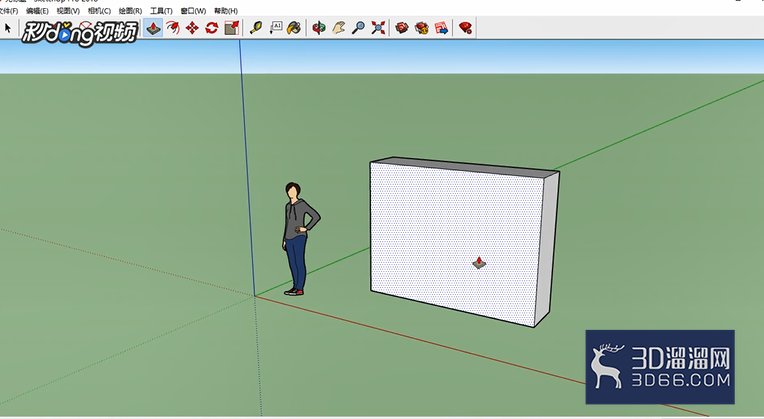Click the narrow right side face of box
Screen dimensions: 764x419
point(547,246)
